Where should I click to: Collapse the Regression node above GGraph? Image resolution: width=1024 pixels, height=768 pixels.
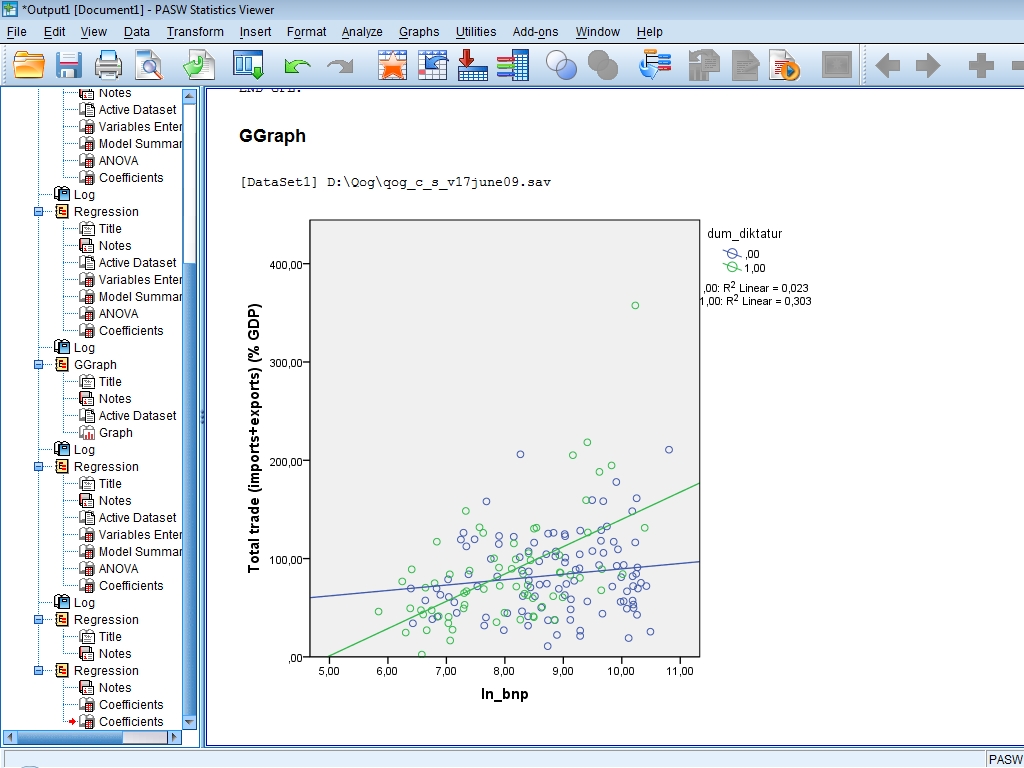pos(39,212)
